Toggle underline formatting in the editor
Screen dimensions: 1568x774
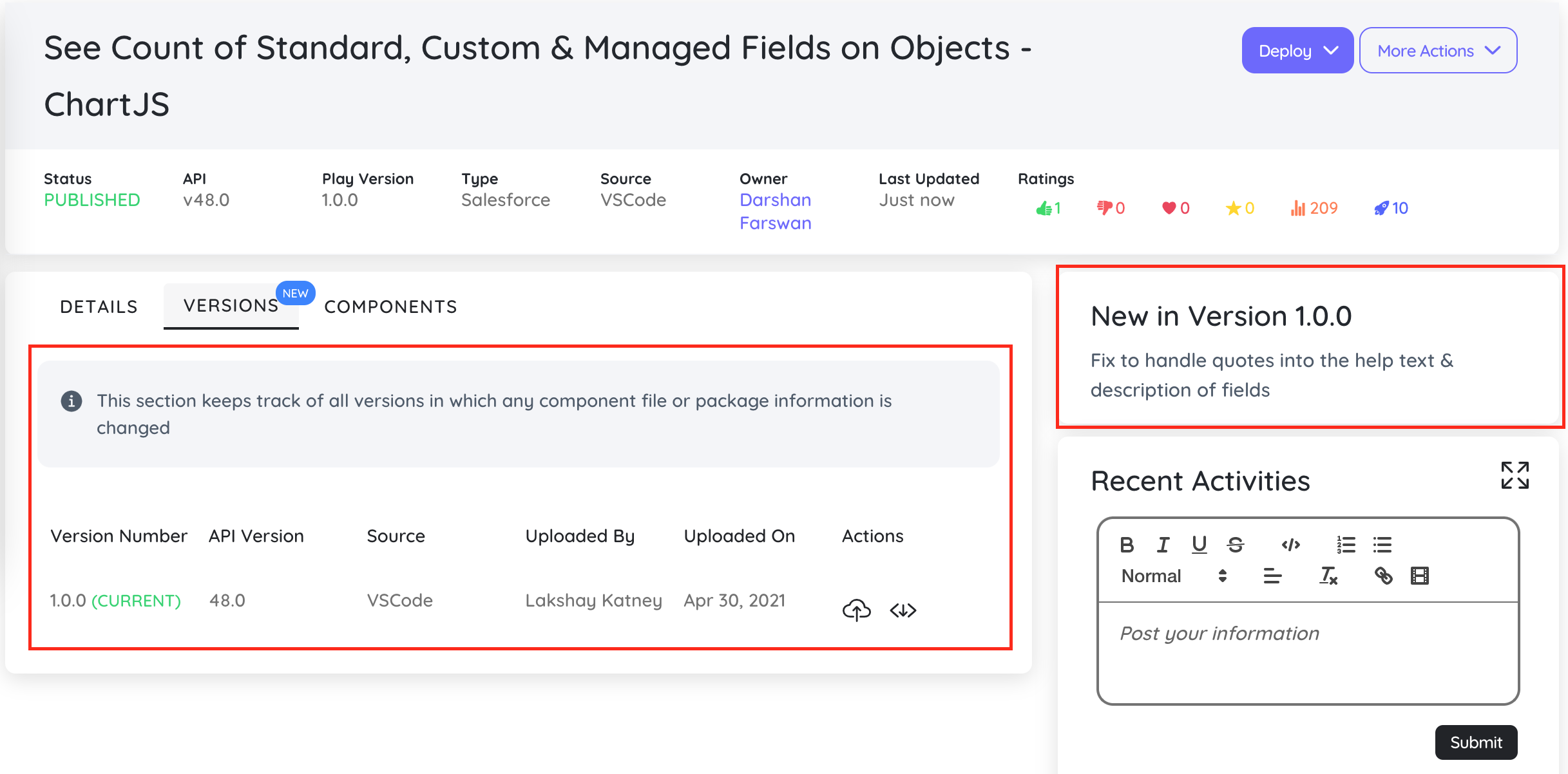click(1199, 545)
